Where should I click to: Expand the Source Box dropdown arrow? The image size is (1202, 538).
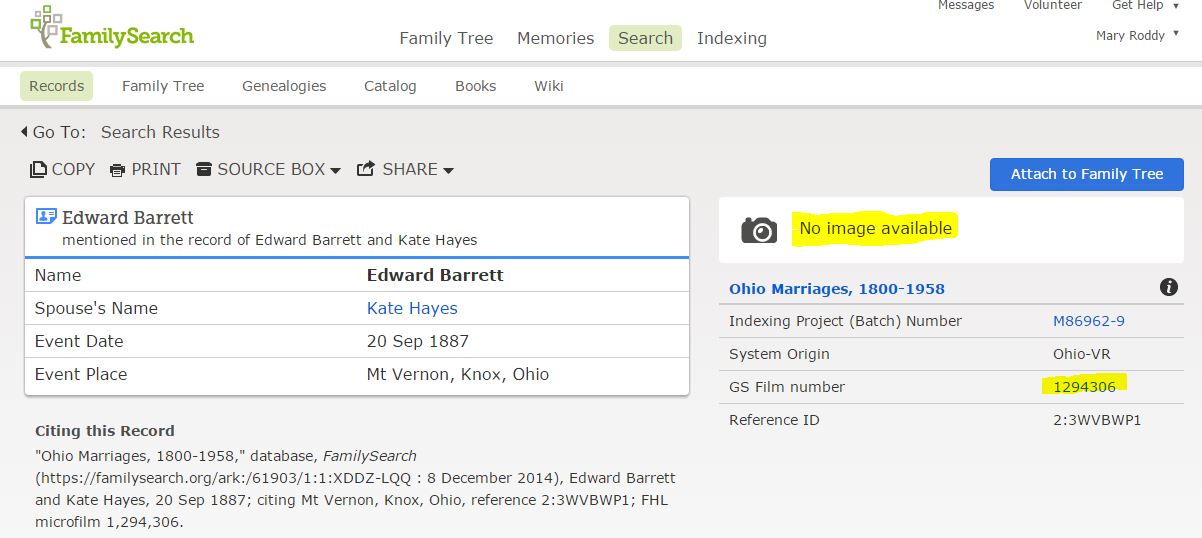click(335, 171)
